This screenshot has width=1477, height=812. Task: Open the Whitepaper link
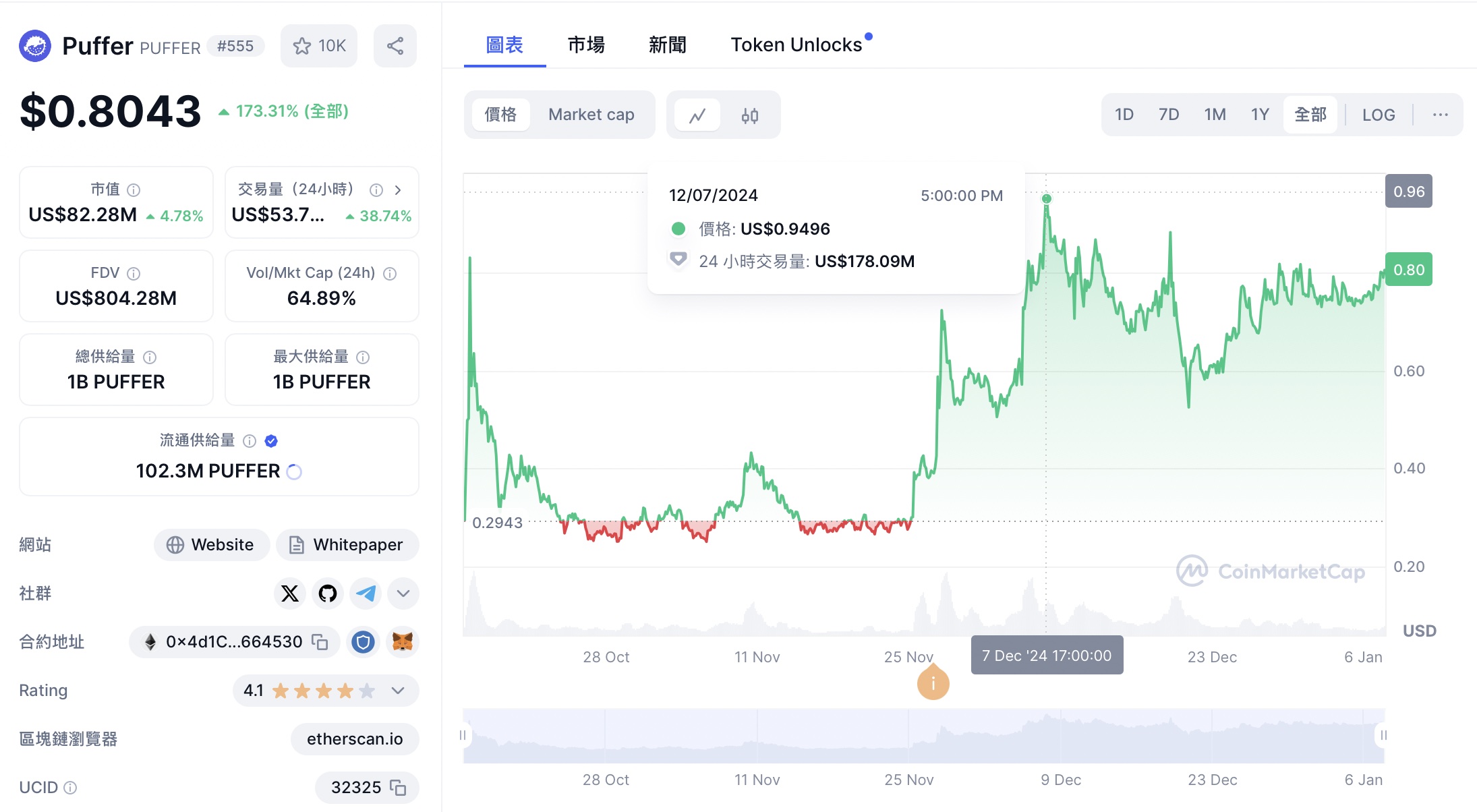coord(347,545)
